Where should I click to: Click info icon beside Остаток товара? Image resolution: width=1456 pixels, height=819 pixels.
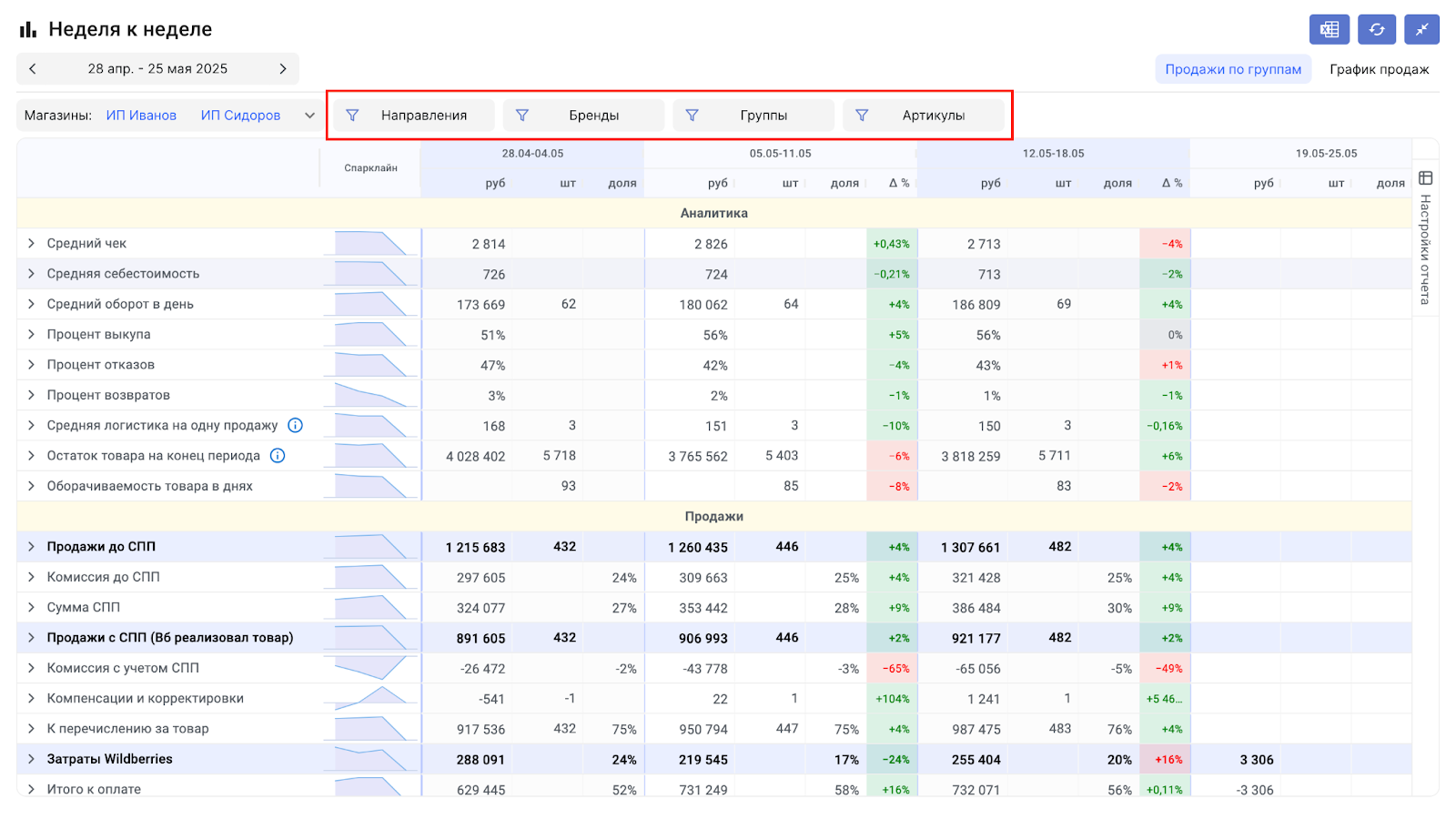[x=278, y=456]
